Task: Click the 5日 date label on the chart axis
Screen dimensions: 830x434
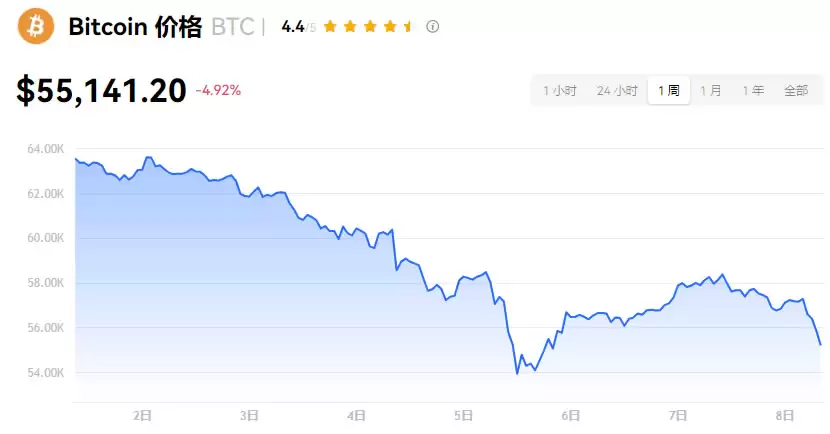Action: (462, 415)
